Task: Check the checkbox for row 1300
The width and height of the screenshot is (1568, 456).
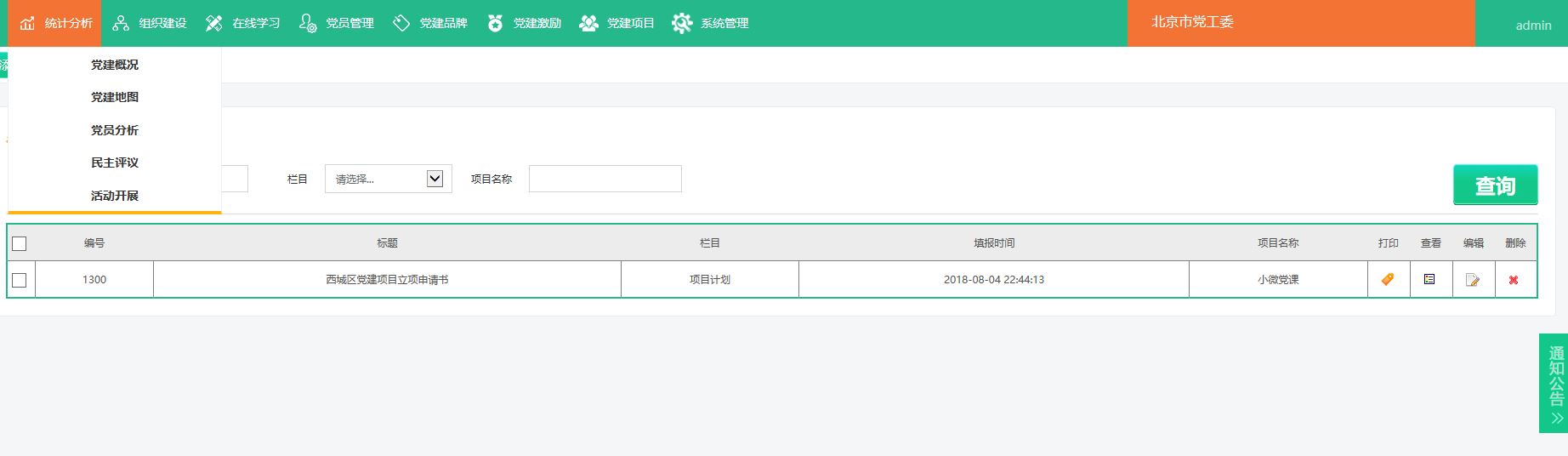Action: [20, 281]
